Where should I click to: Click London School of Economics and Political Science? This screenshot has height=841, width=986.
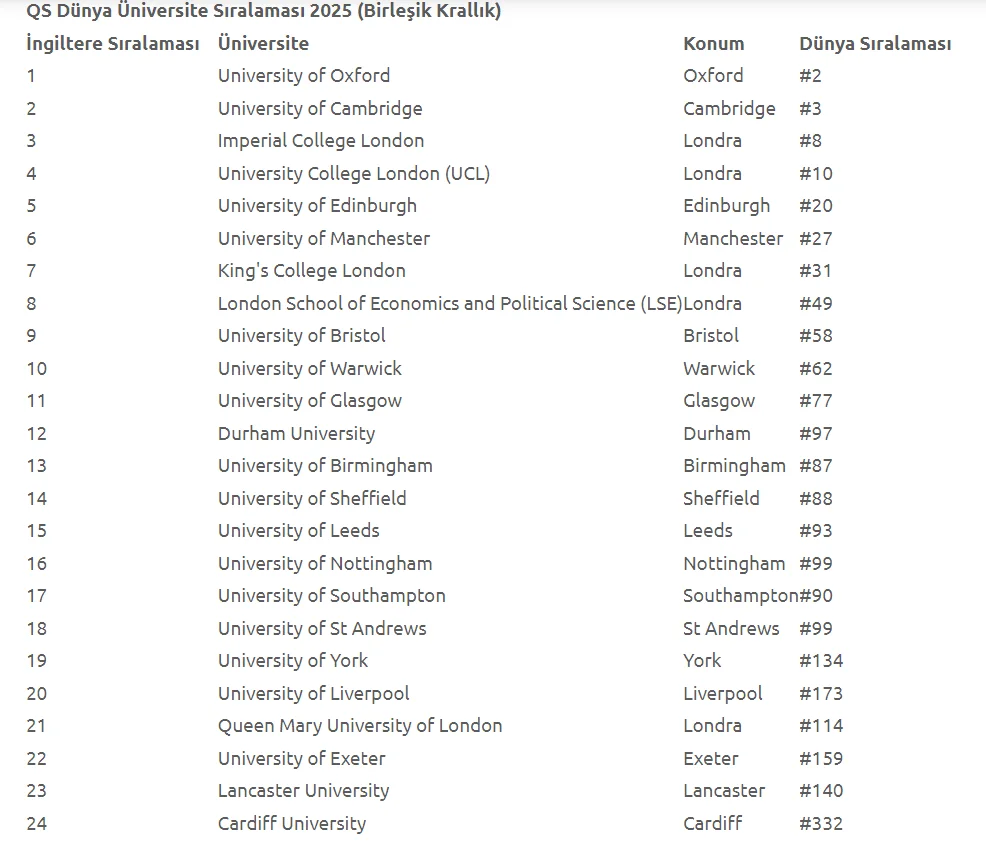coord(450,304)
